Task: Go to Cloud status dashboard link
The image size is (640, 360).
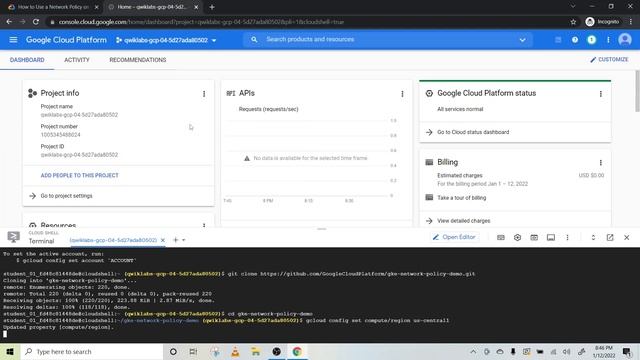Action: click(x=473, y=132)
